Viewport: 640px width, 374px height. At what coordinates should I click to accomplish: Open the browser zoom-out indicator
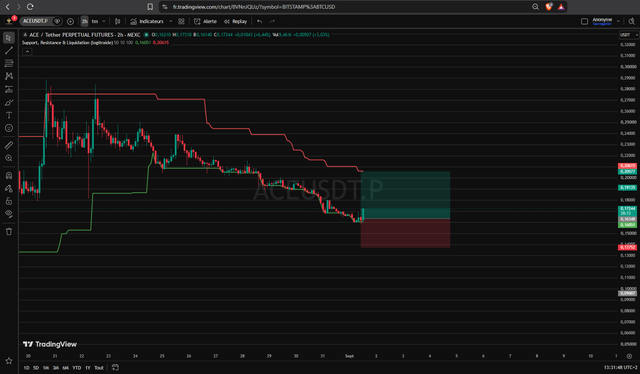tap(535, 7)
